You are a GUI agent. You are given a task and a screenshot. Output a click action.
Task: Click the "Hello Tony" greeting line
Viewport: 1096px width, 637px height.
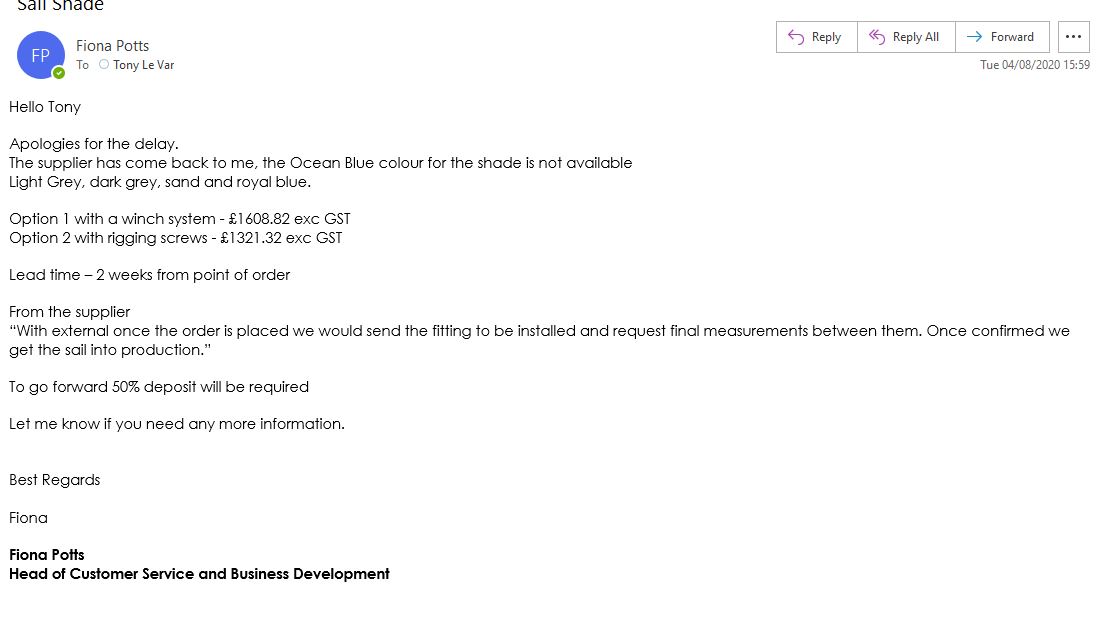(45, 107)
